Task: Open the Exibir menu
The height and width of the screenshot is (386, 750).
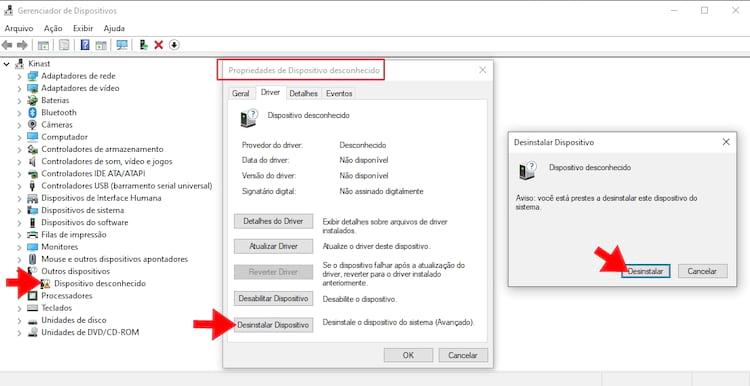Action: pos(83,28)
